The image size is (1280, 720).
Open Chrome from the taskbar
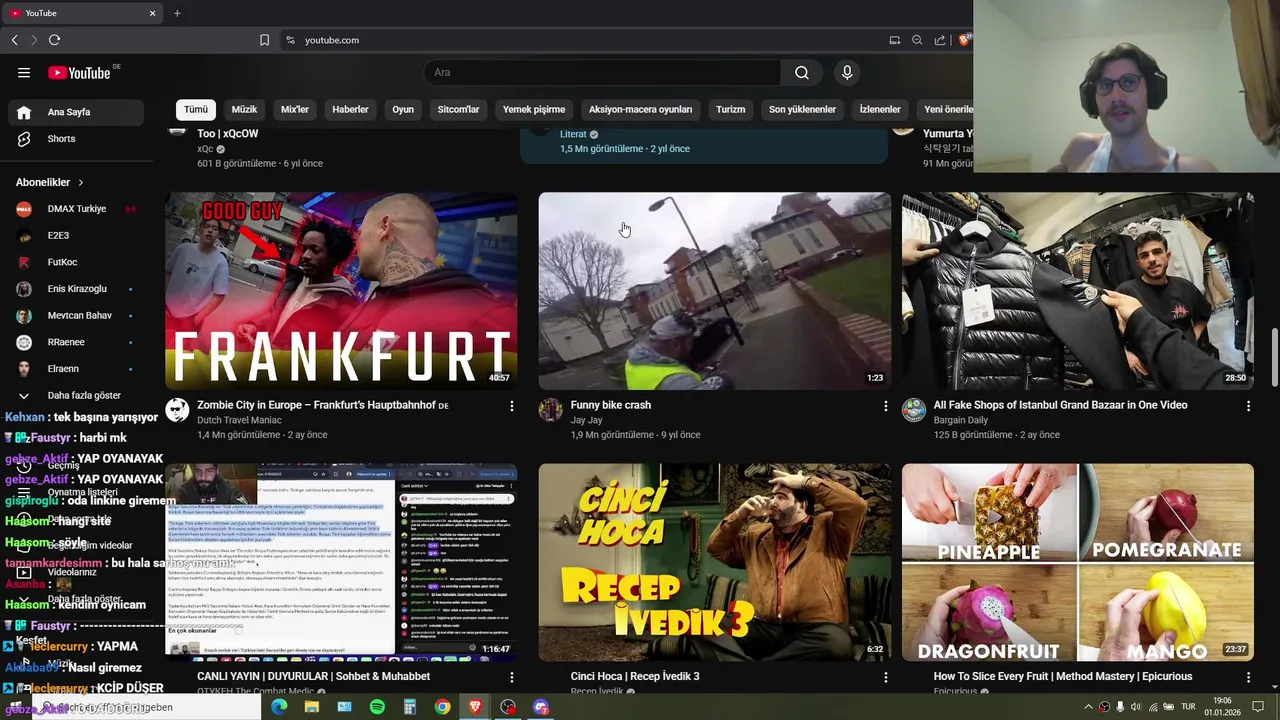pyautogui.click(x=442, y=707)
